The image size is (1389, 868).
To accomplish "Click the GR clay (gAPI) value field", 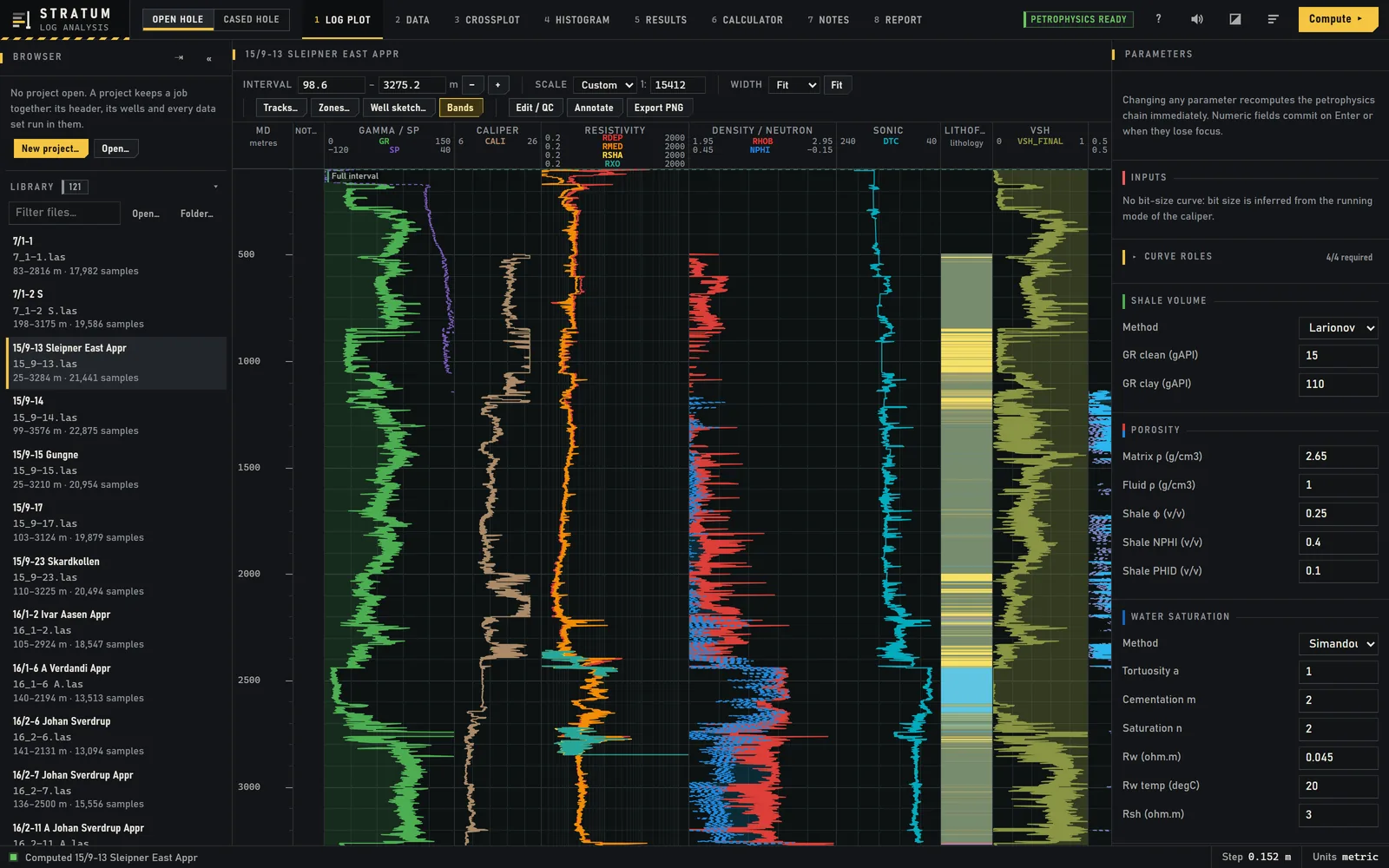I will click(1338, 384).
